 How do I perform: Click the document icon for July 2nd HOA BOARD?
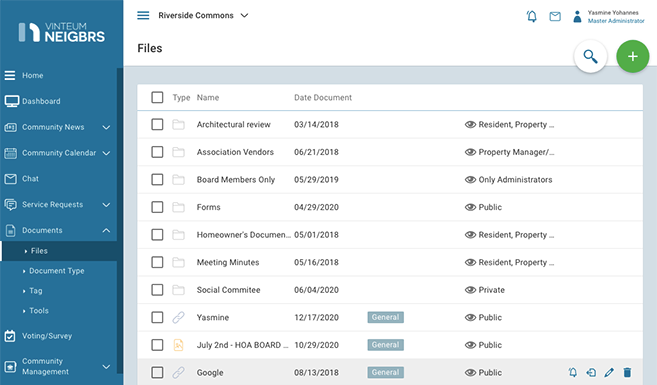(178, 345)
